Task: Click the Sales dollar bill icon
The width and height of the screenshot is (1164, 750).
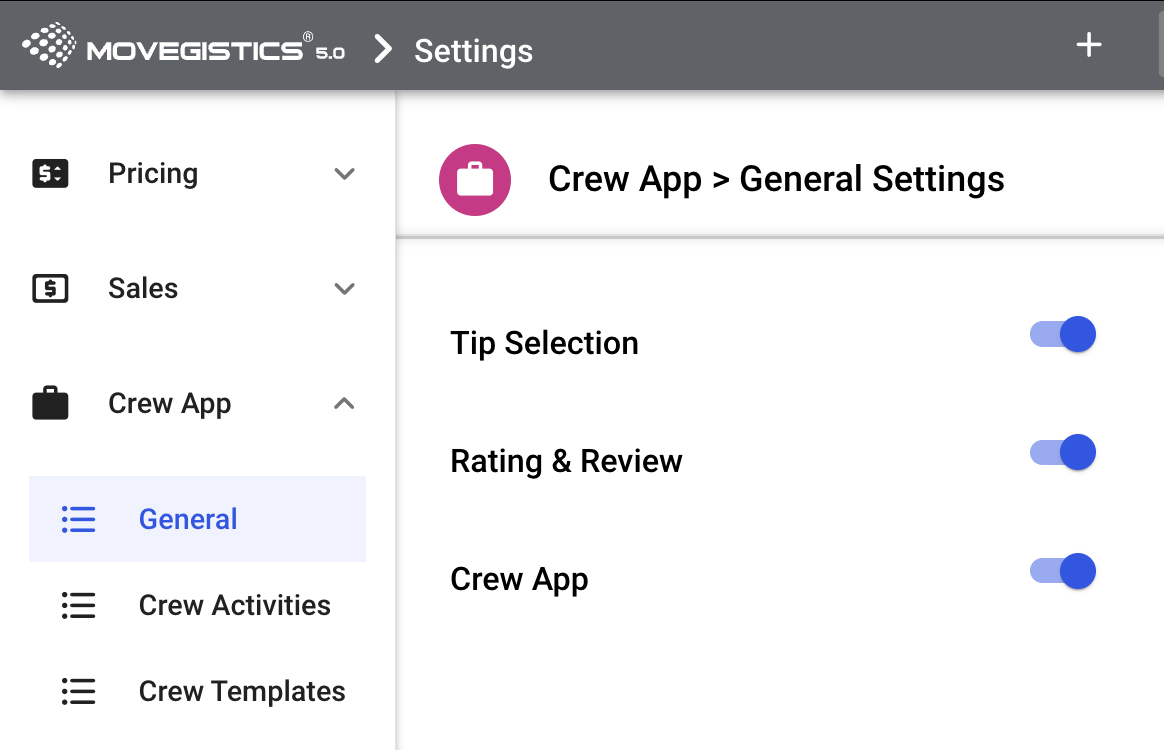Action: pyautogui.click(x=50, y=289)
